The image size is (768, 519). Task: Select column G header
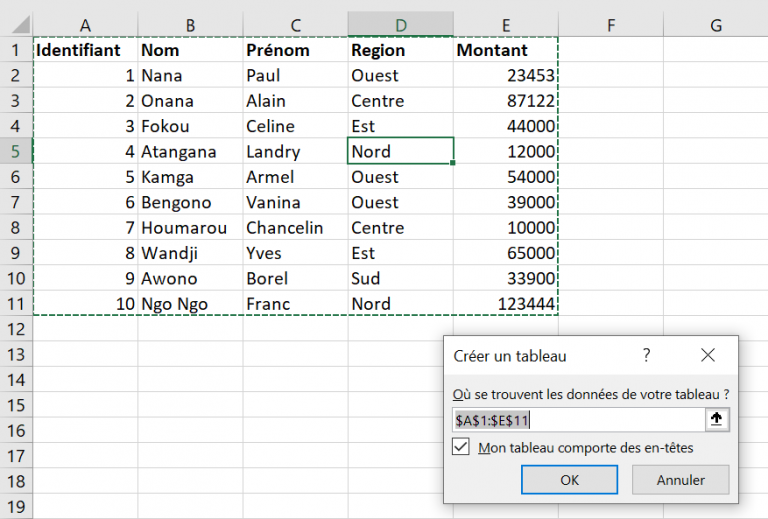pos(716,25)
